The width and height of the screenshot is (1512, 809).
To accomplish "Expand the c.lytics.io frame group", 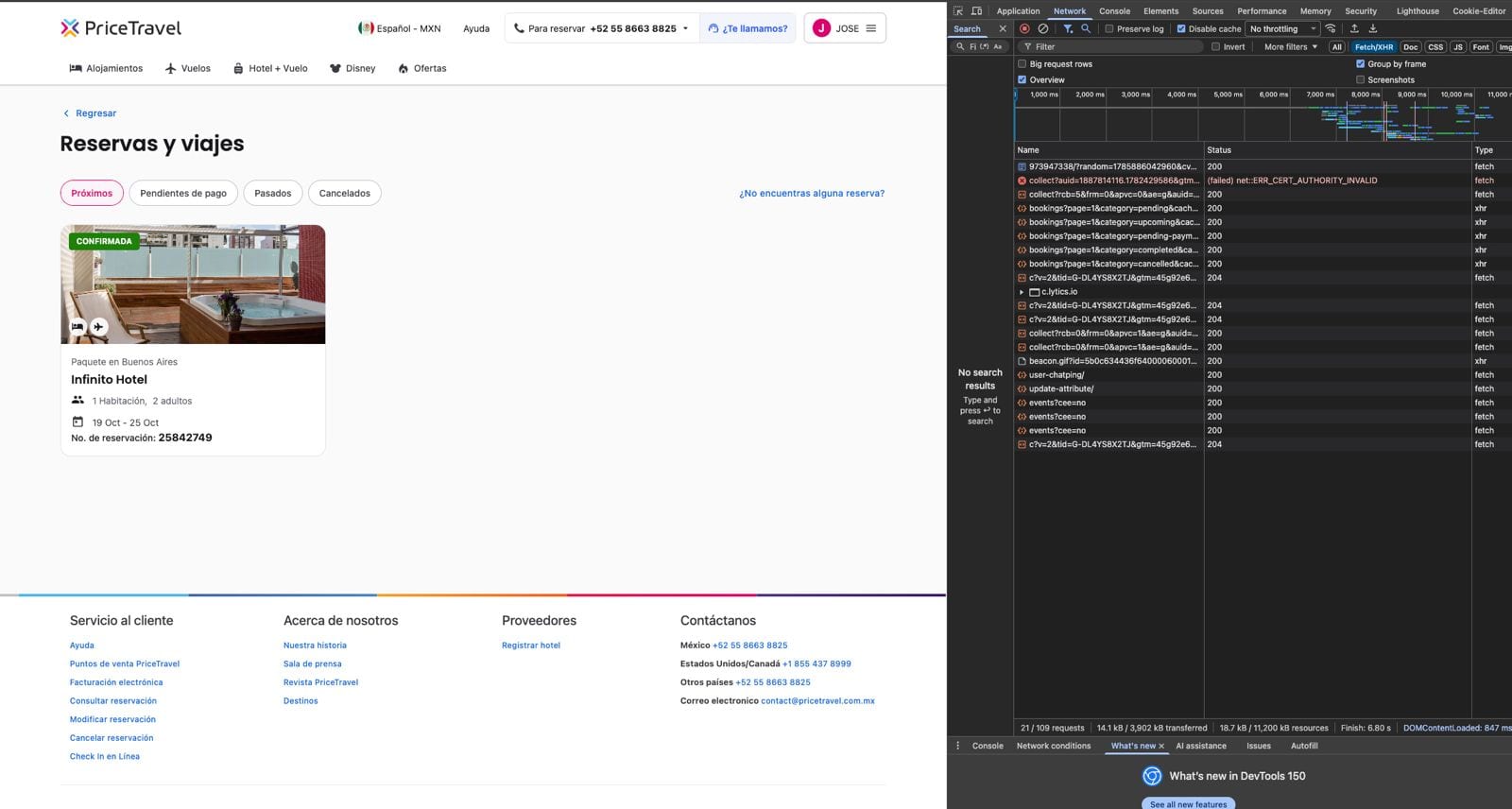I will pos(1022,292).
